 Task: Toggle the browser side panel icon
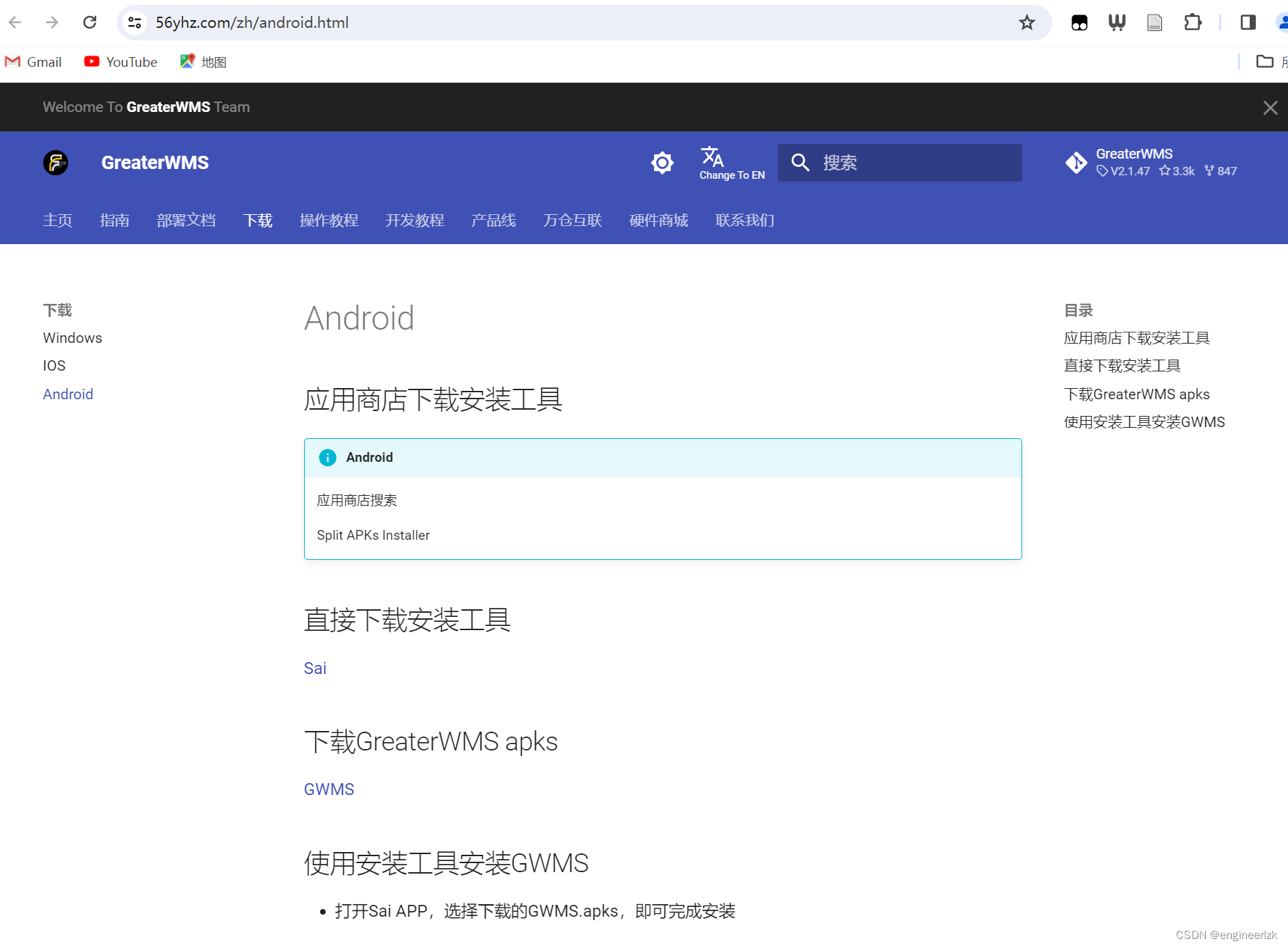1248,22
